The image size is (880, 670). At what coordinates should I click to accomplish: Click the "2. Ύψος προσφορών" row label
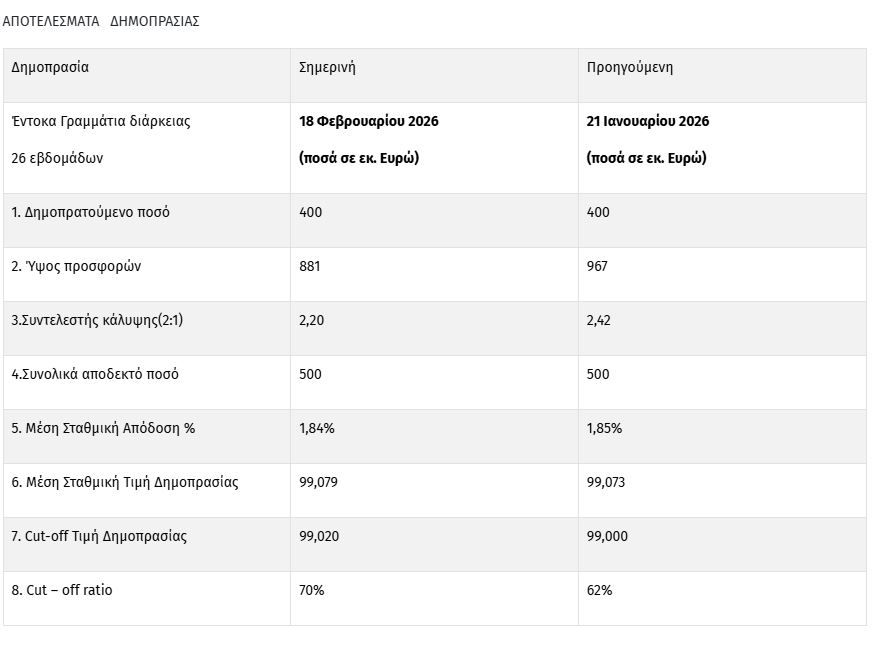pyautogui.click(x=77, y=266)
